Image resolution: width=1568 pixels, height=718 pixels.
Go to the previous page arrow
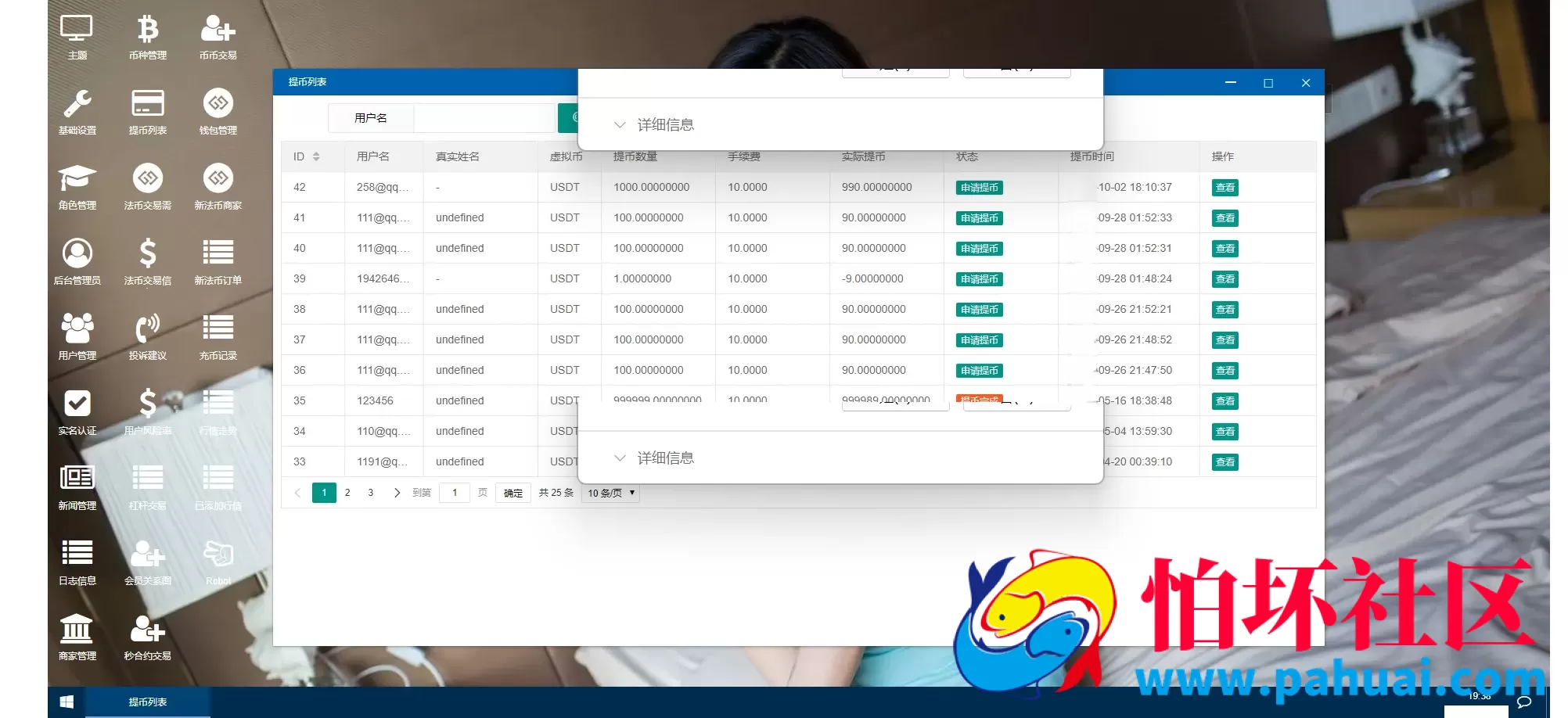pos(297,493)
